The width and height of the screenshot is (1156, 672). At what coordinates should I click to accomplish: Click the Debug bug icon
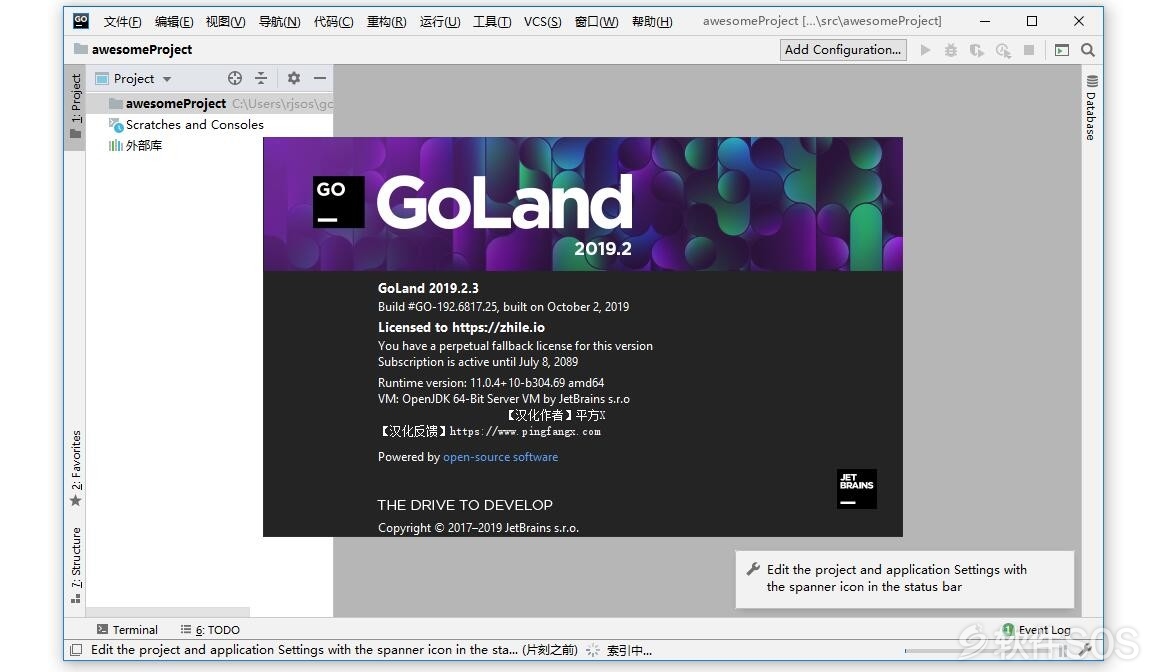coord(951,50)
